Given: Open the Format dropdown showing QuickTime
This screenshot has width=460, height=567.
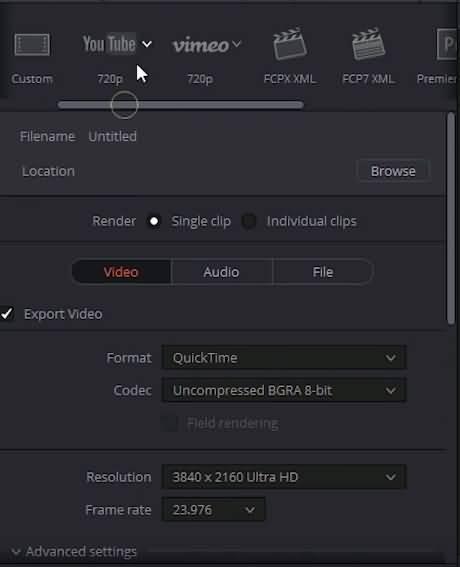Looking at the screenshot, I should [284, 358].
